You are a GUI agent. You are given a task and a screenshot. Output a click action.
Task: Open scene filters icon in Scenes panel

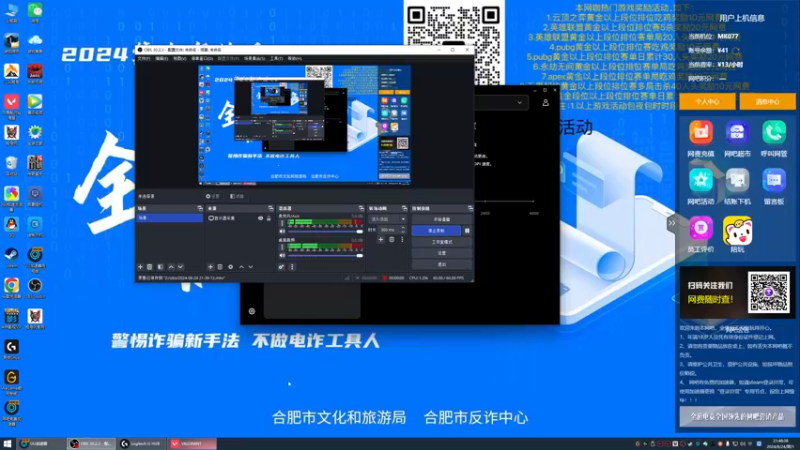[160, 267]
